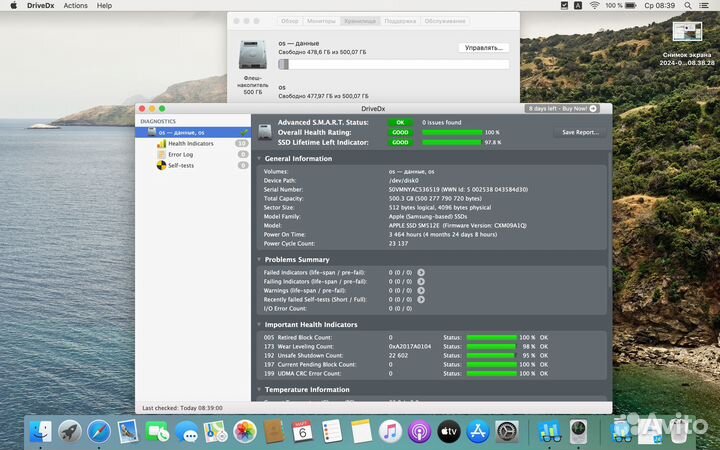
Task: Click the drive icon beside S.M.A.R.T. status
Action: 265,132
